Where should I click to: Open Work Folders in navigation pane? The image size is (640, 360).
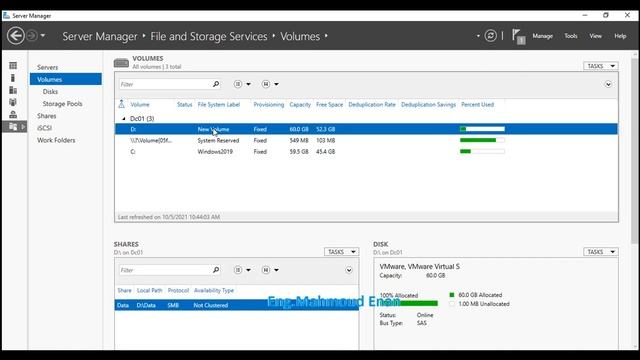pos(56,140)
